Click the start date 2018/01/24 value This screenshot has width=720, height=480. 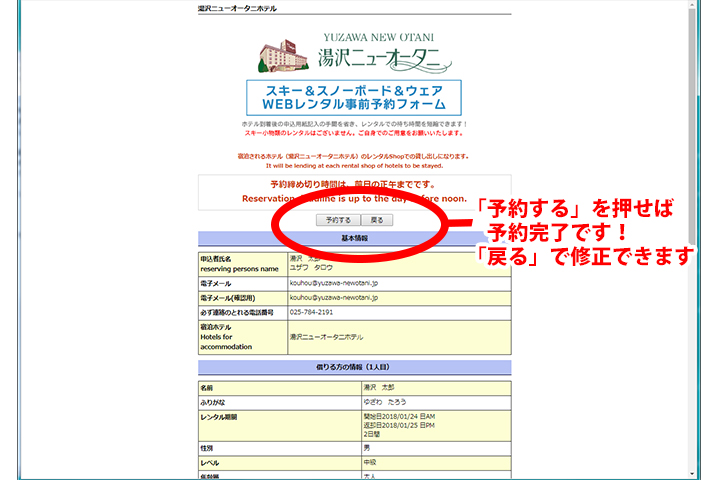click(399, 416)
